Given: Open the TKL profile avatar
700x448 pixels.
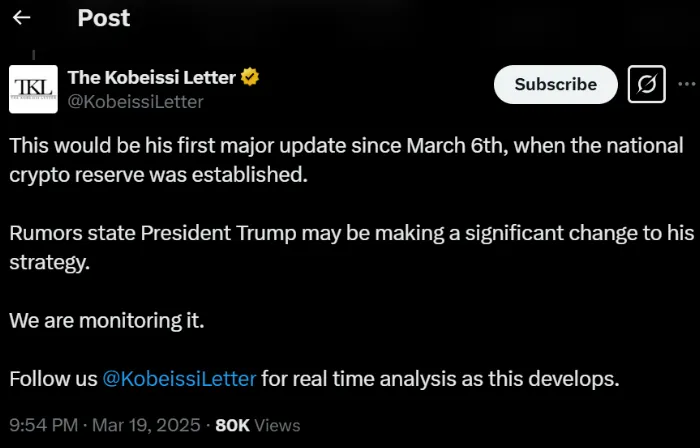Looking at the screenshot, I should click(x=33, y=88).
